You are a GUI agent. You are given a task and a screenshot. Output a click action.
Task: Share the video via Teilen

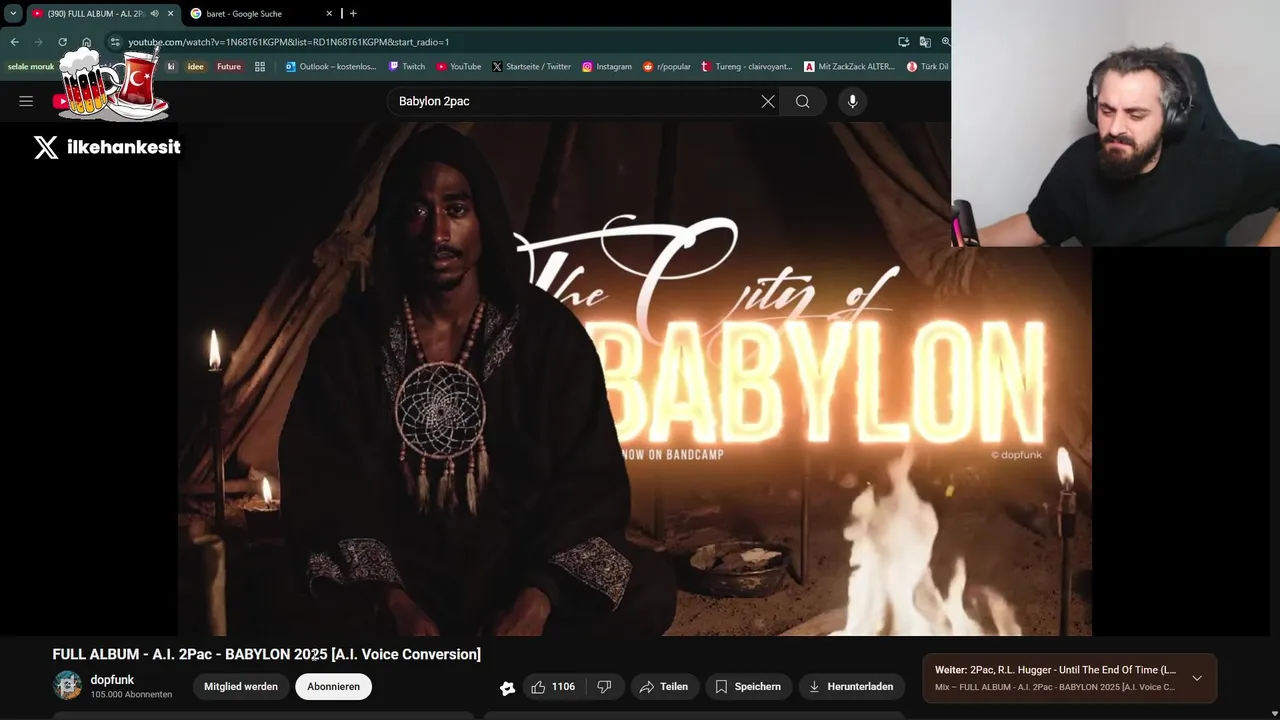[x=664, y=687]
